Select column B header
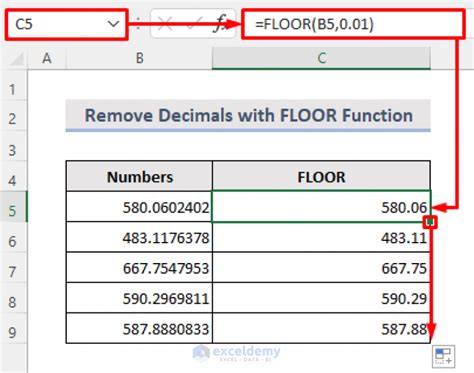This screenshot has height=373, width=474. click(139, 58)
